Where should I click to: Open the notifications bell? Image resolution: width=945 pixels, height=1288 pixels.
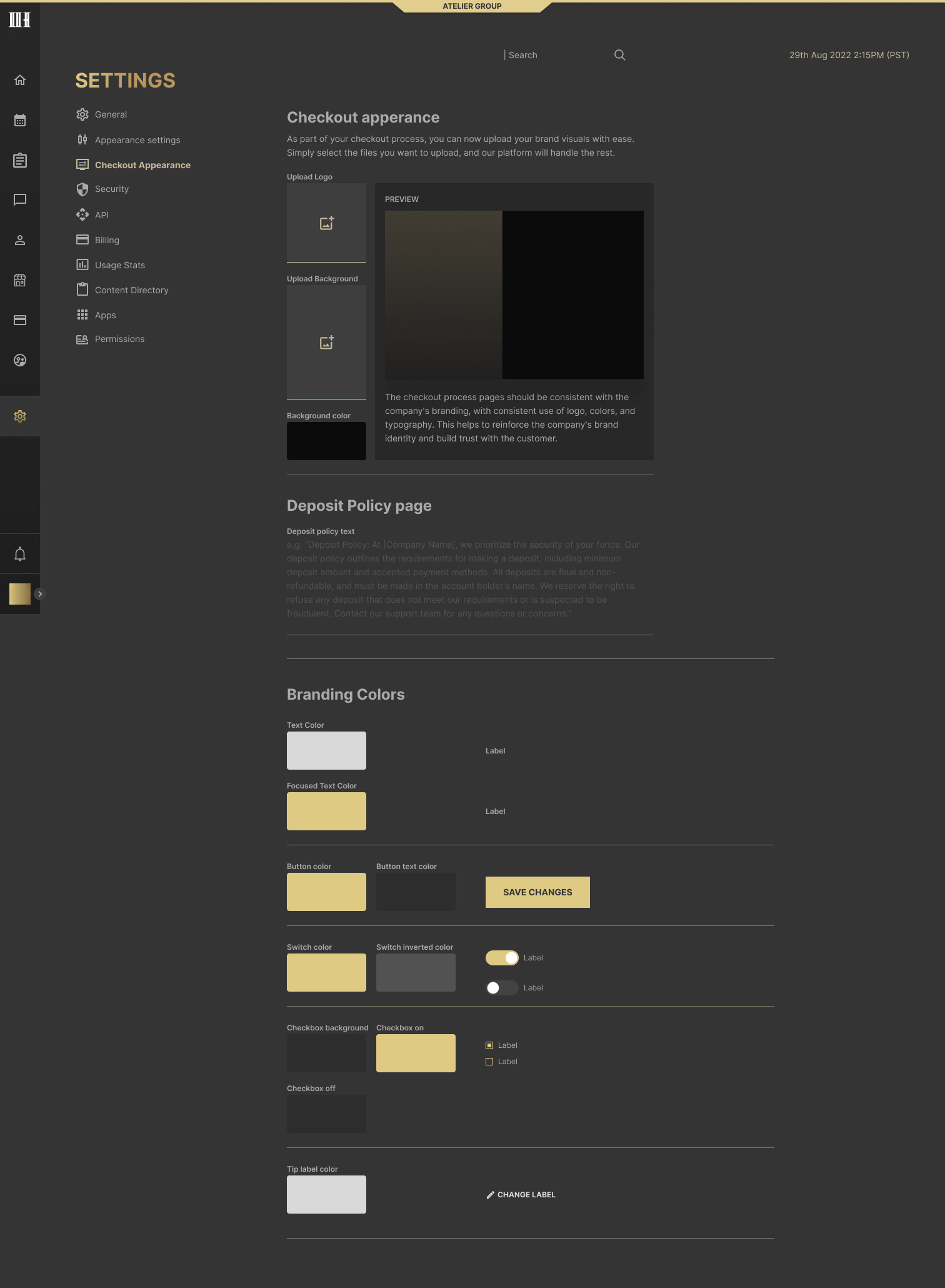point(20,554)
